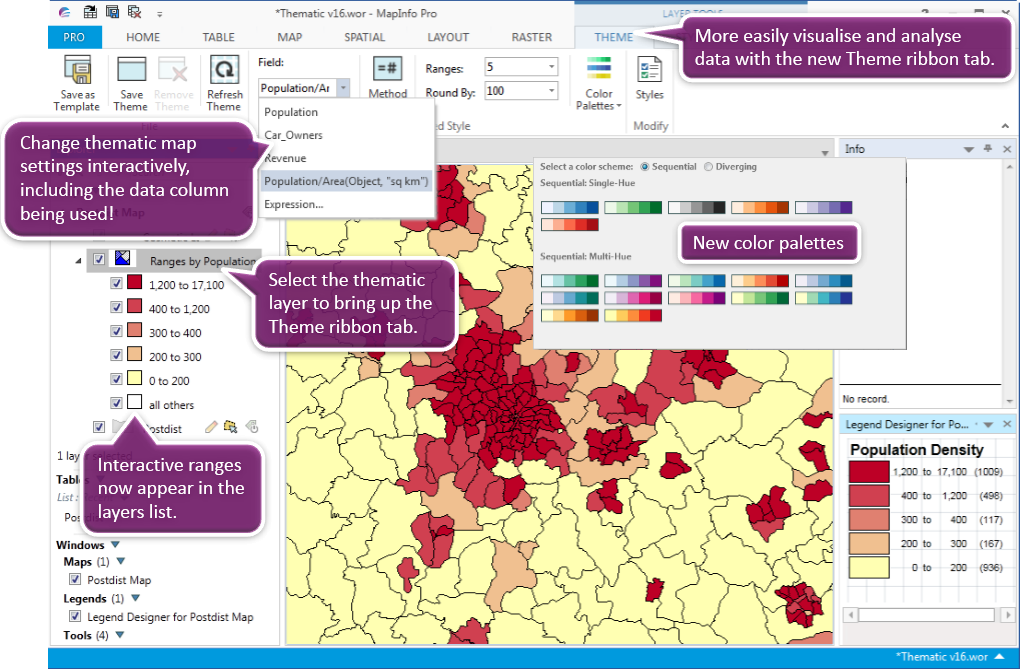Close the Legend Designer panel
Viewport: 1020px width, 670px height.
pyautogui.click(x=1007, y=424)
